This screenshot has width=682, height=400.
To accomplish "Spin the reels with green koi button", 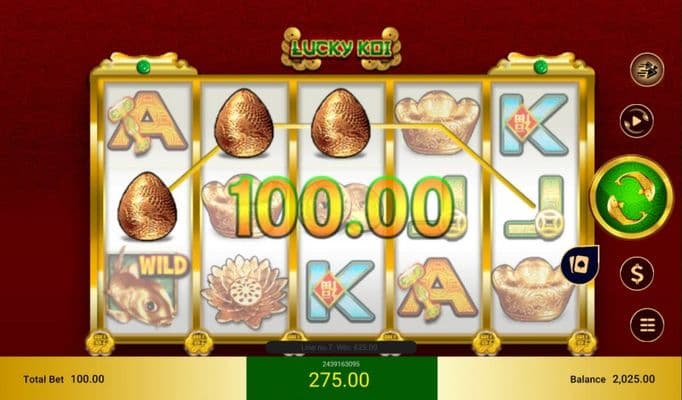I will [631, 197].
